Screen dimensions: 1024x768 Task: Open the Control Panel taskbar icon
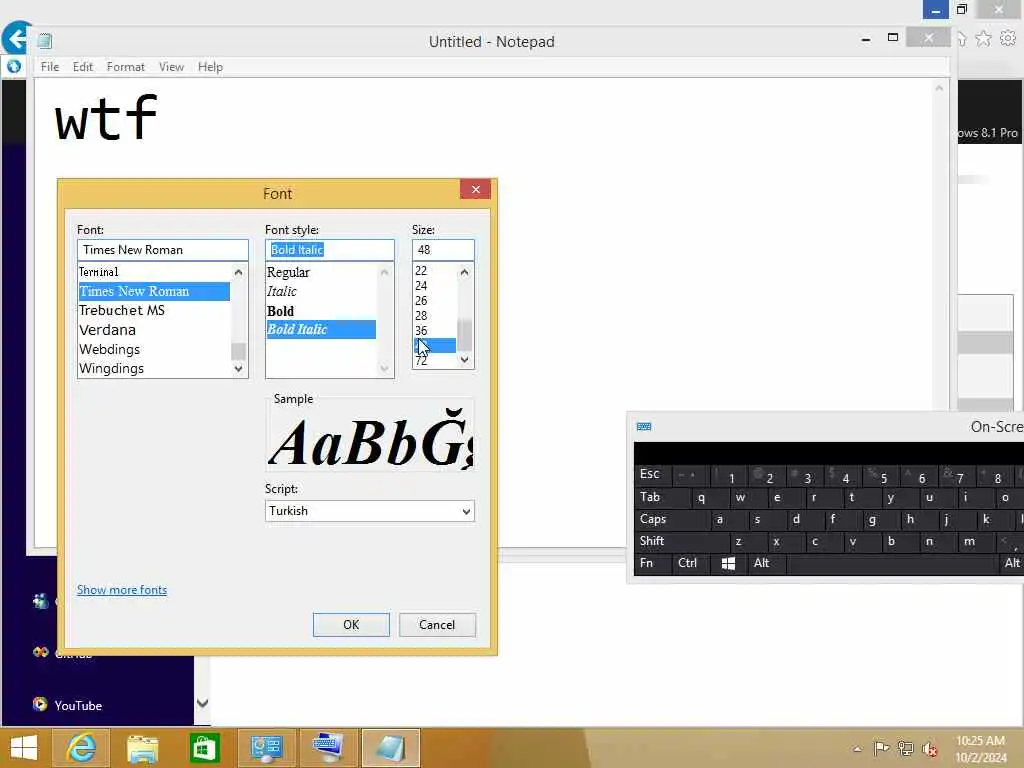point(266,748)
